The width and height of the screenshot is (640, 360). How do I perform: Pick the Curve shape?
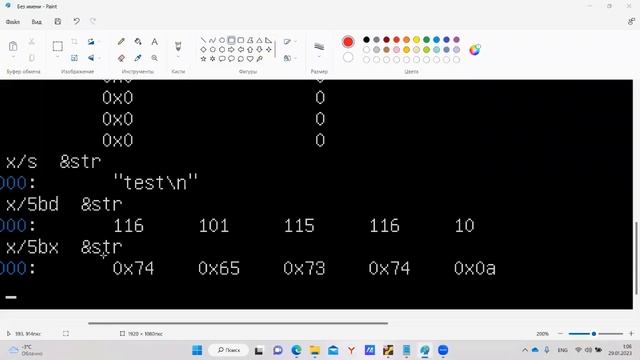tap(212, 40)
